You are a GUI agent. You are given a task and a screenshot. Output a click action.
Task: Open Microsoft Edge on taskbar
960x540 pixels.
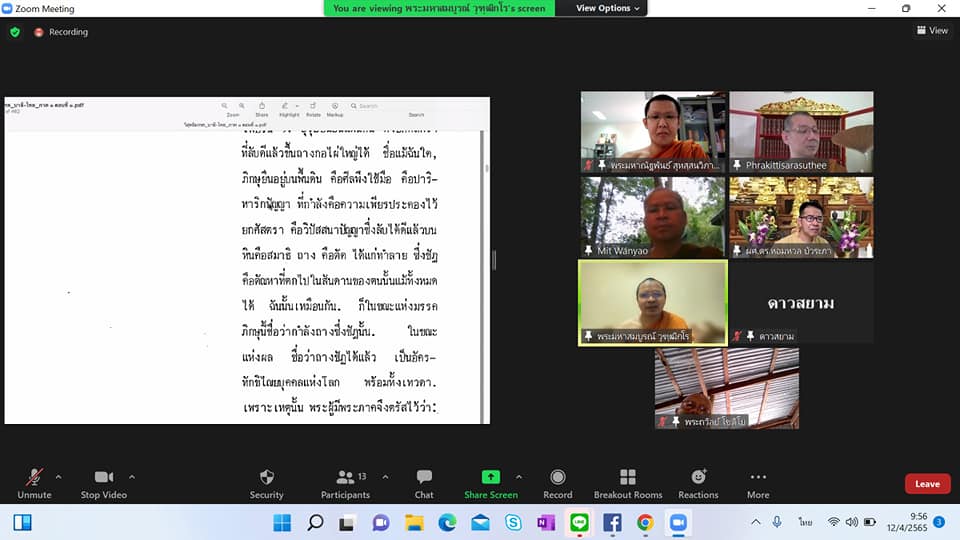(x=448, y=523)
